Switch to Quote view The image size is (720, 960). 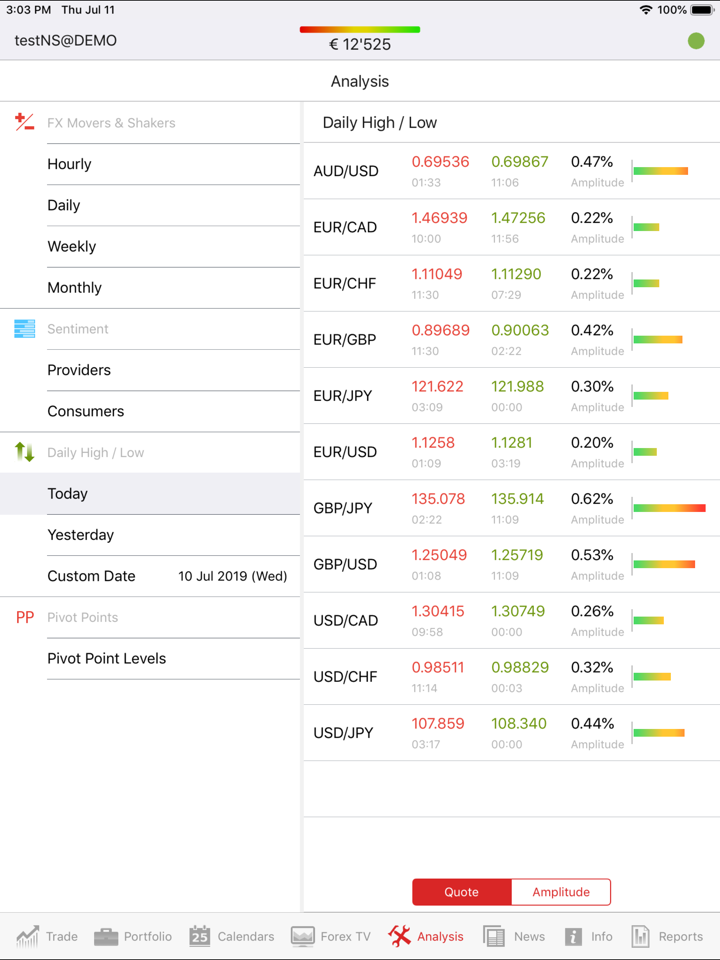pos(461,892)
